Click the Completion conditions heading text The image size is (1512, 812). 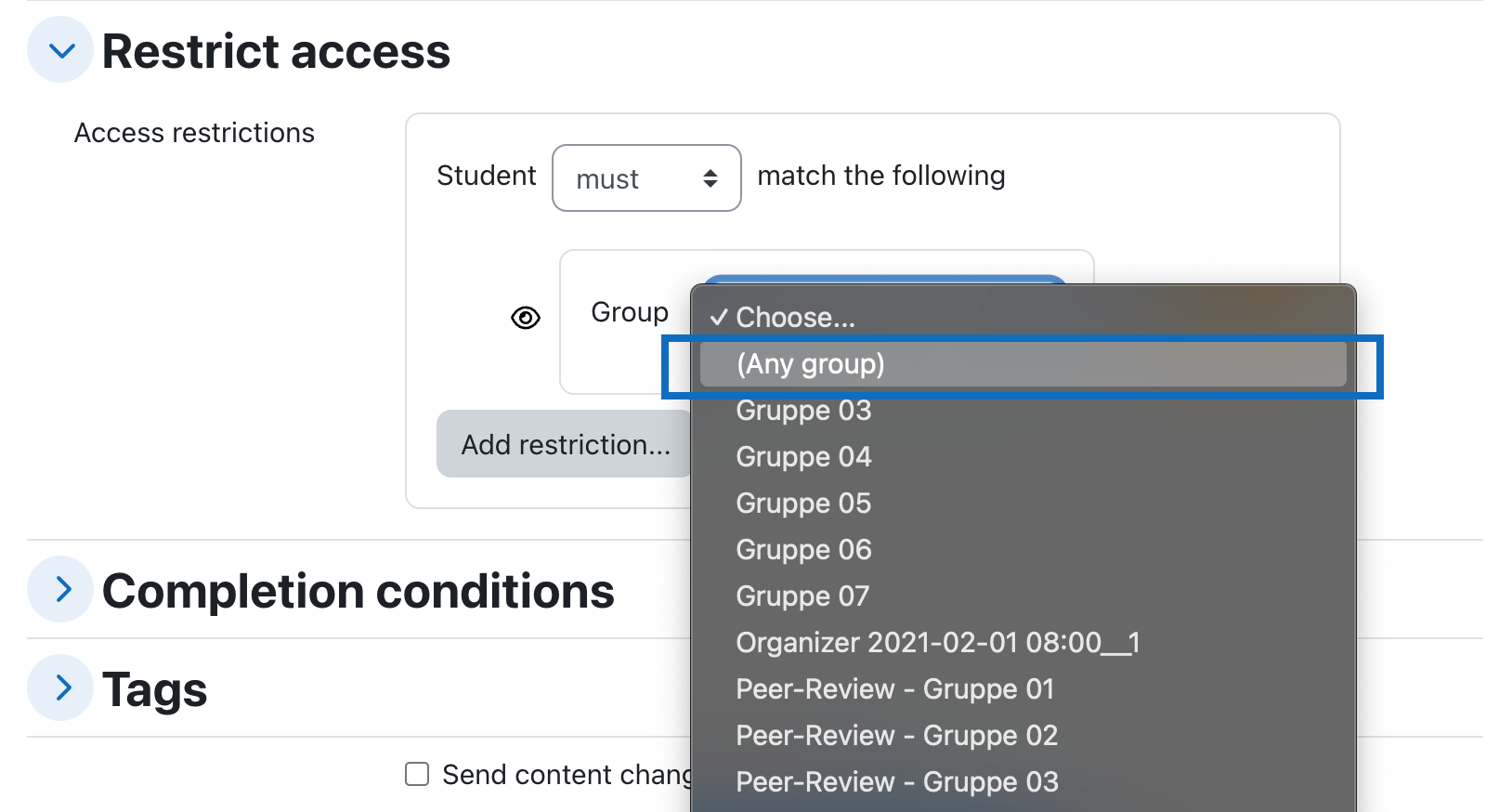[x=358, y=591]
